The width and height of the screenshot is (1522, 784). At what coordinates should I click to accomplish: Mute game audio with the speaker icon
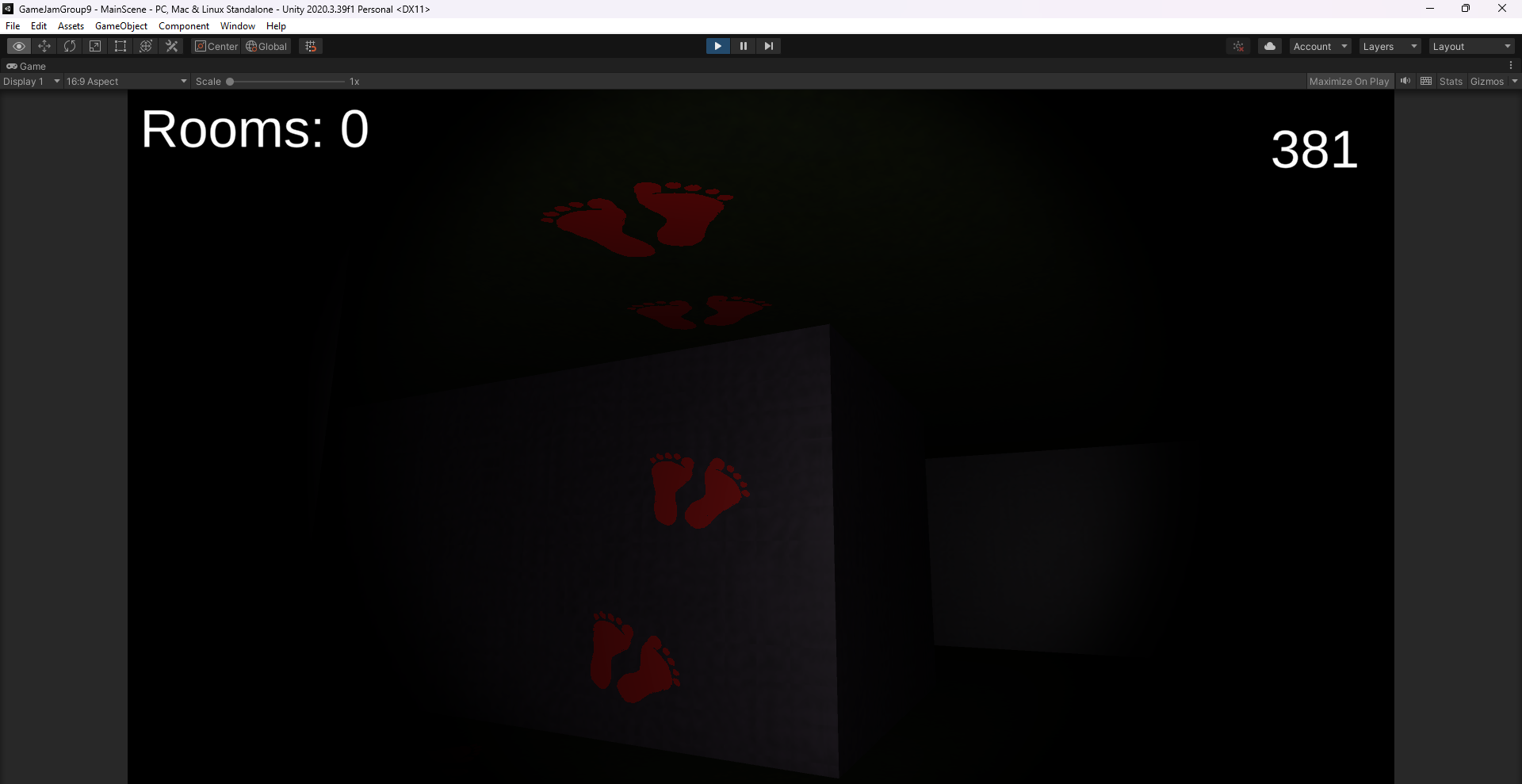coord(1405,81)
